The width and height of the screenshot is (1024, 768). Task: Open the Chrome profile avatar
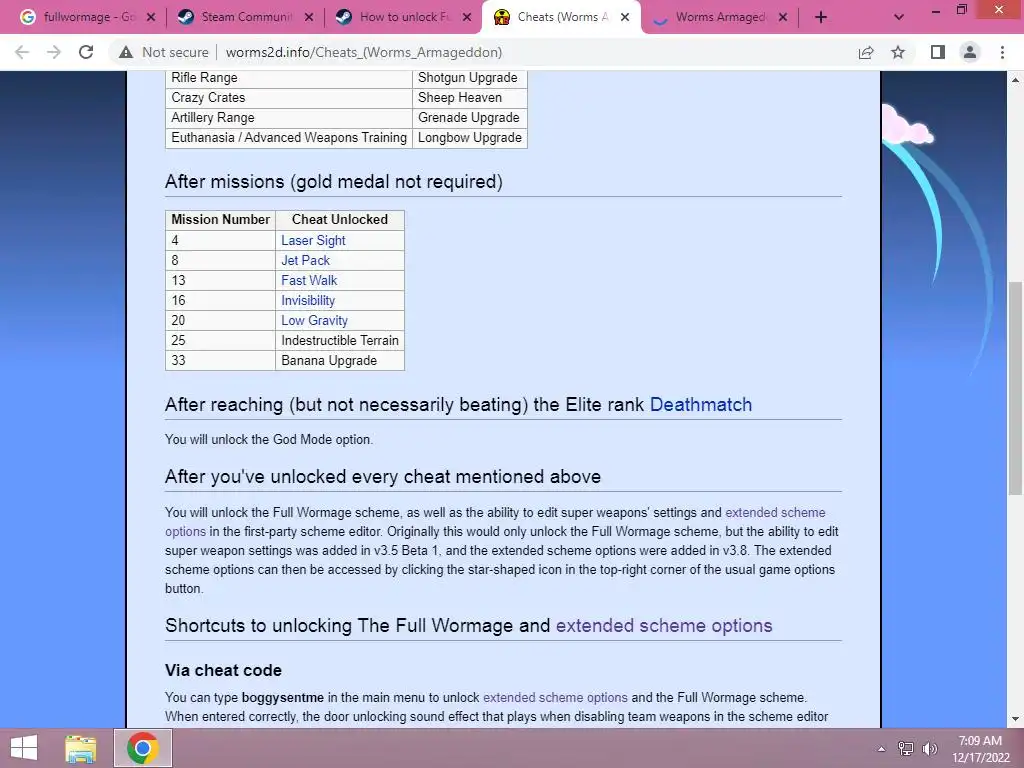970,52
